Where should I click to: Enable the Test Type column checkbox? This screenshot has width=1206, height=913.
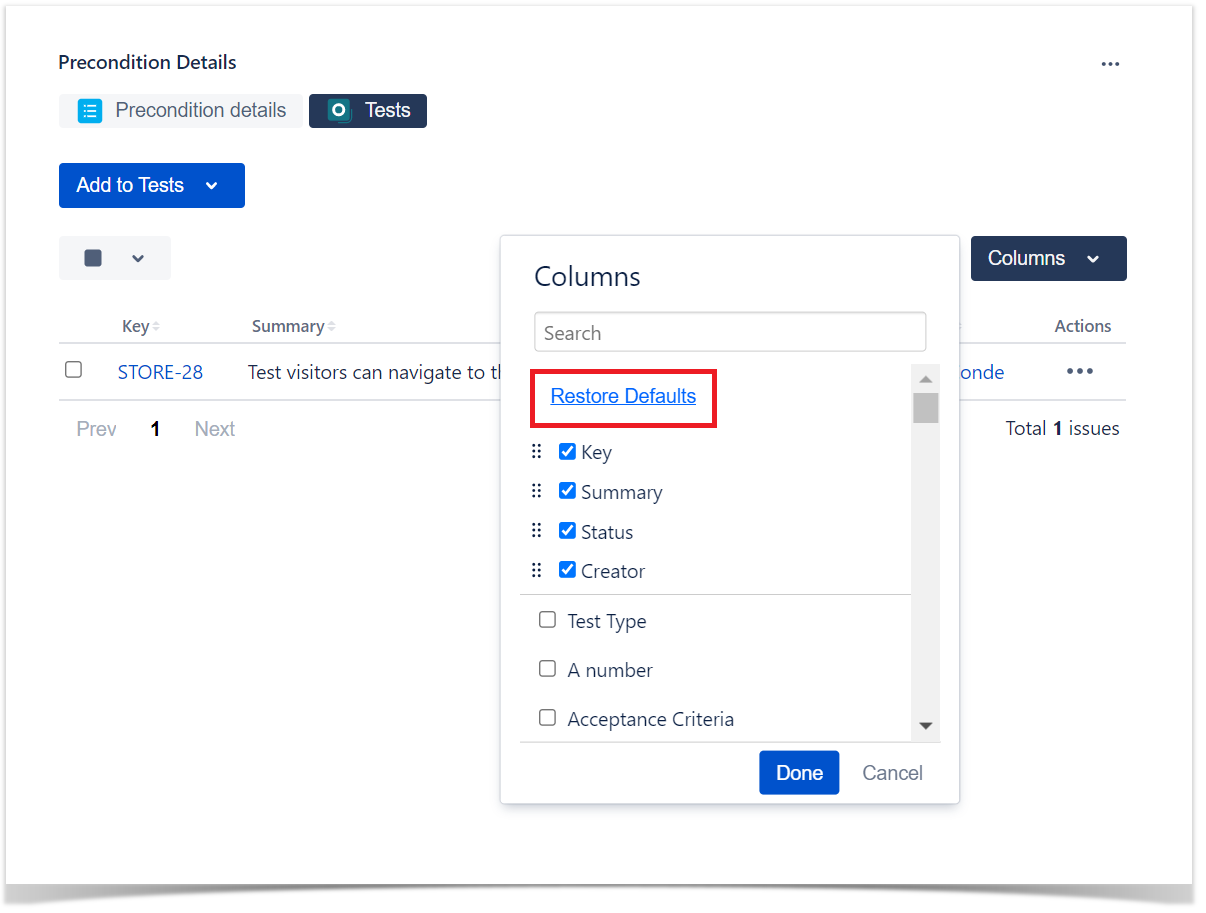pyautogui.click(x=547, y=620)
